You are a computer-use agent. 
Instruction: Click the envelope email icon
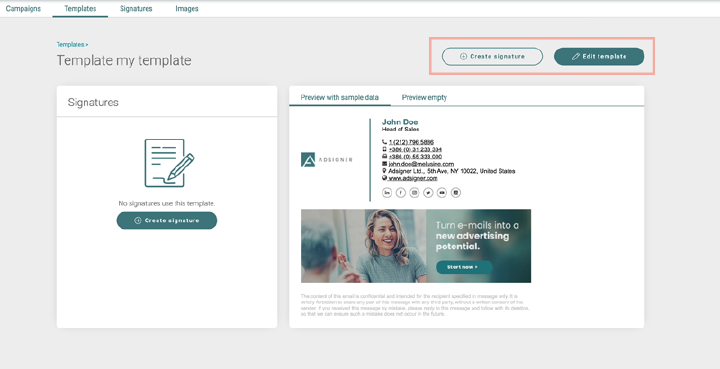(384, 163)
